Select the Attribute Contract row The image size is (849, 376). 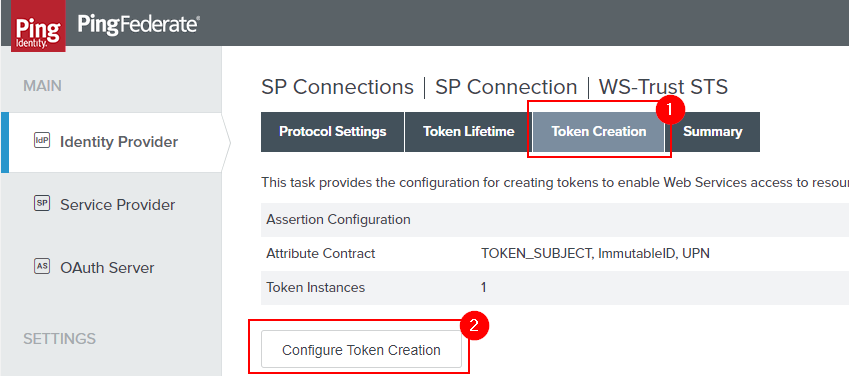coord(555,254)
